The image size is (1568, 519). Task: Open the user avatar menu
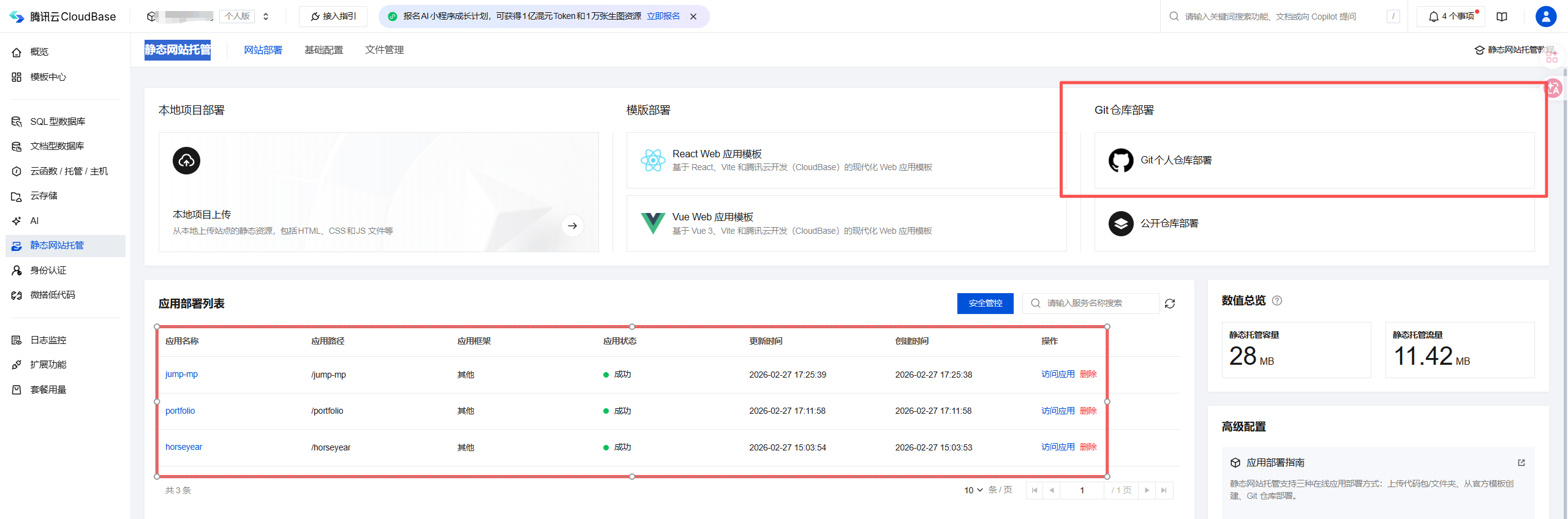(x=1546, y=17)
